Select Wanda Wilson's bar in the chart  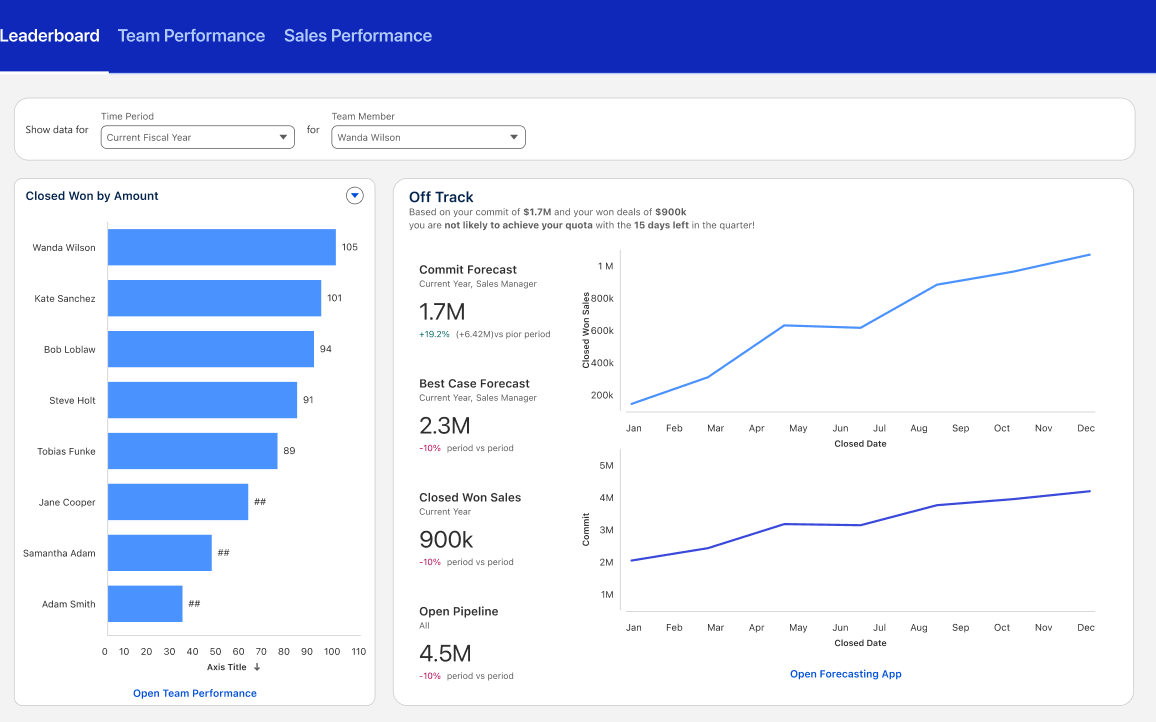point(220,247)
